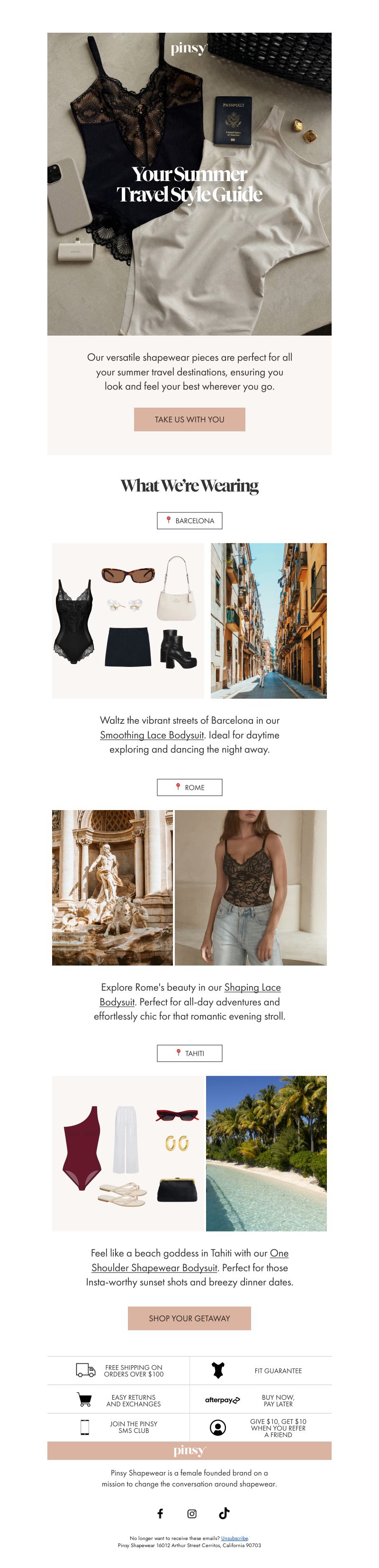
Task: Click the Shop Your Getaway button
Action: pyautogui.click(x=189, y=1318)
